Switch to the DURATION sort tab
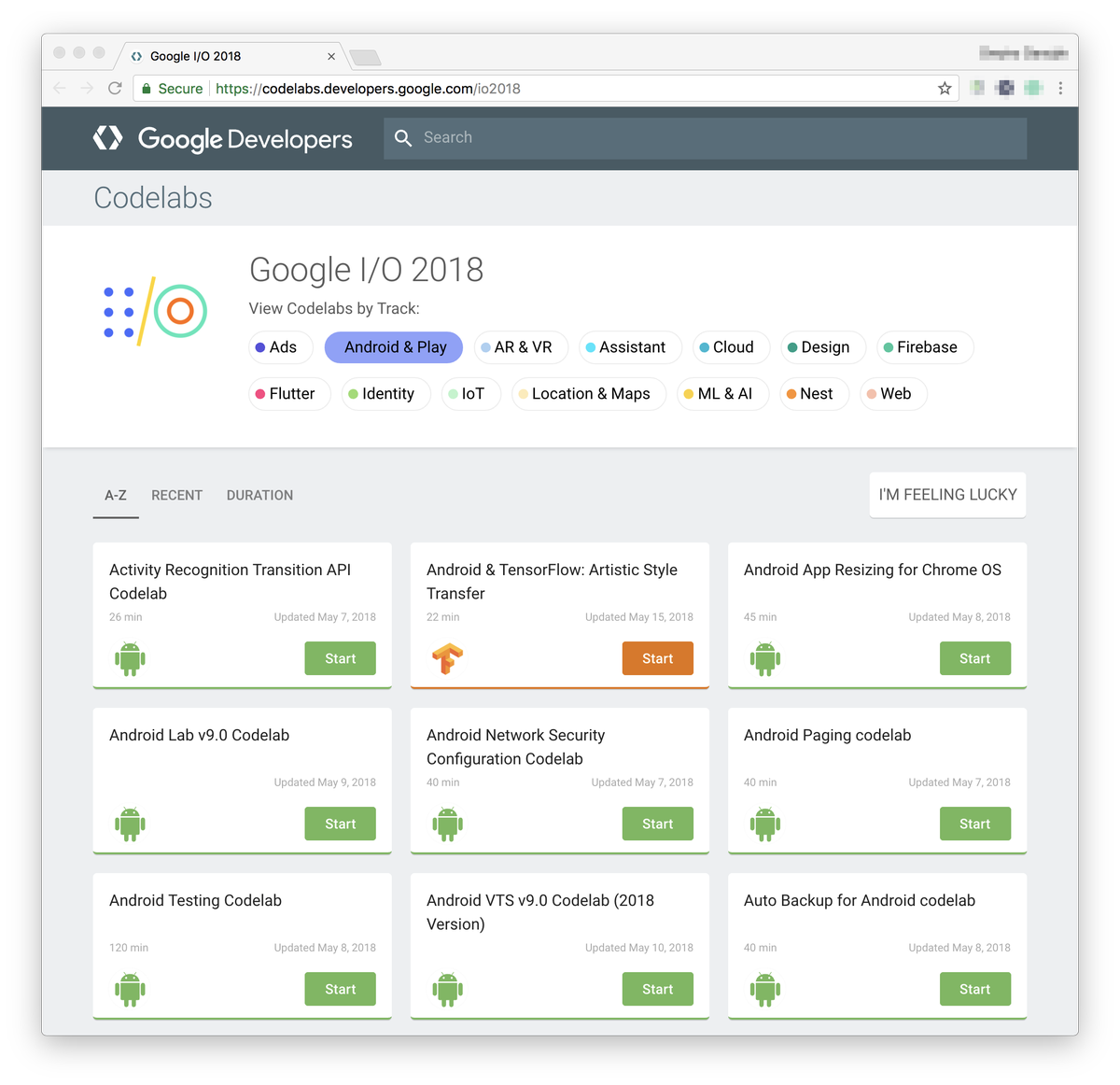 [259, 496]
